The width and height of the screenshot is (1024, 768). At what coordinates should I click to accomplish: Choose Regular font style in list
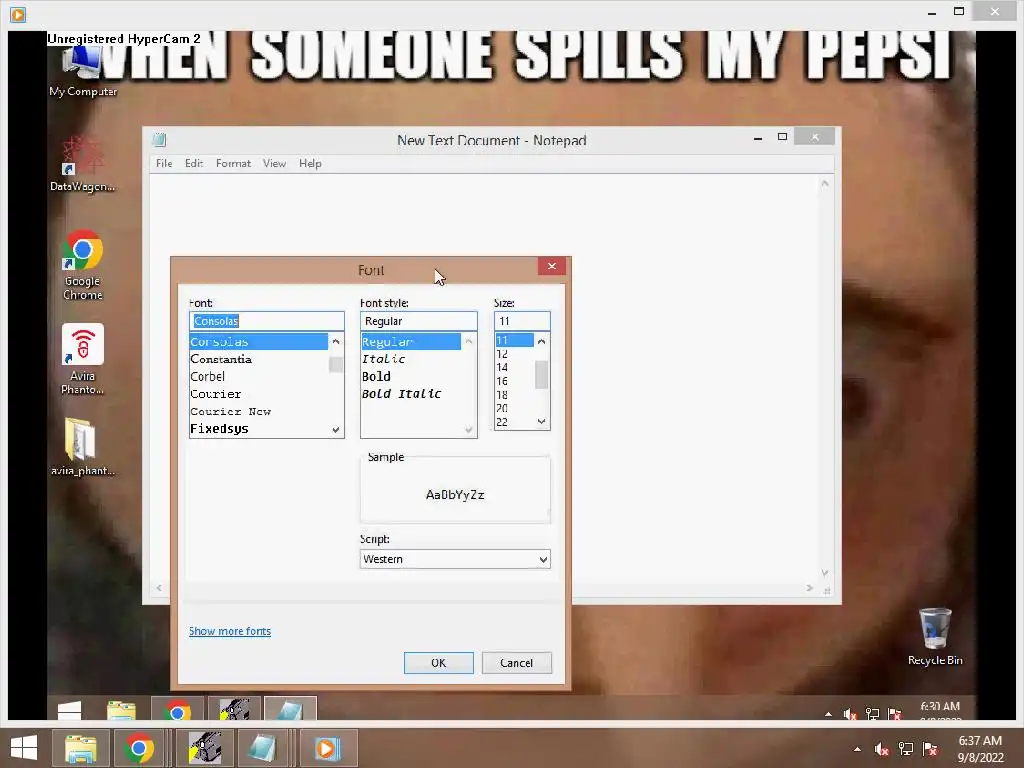pos(411,342)
